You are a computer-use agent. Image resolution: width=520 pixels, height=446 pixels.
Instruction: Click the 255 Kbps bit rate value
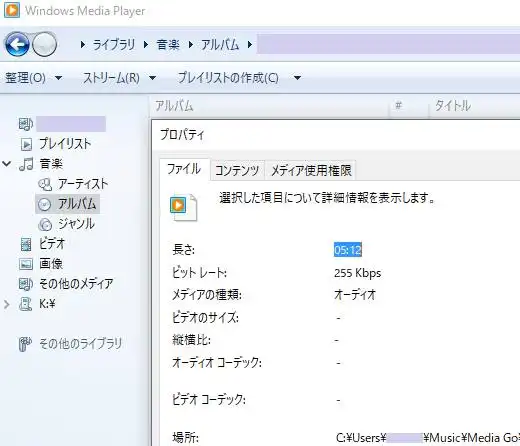(x=357, y=273)
